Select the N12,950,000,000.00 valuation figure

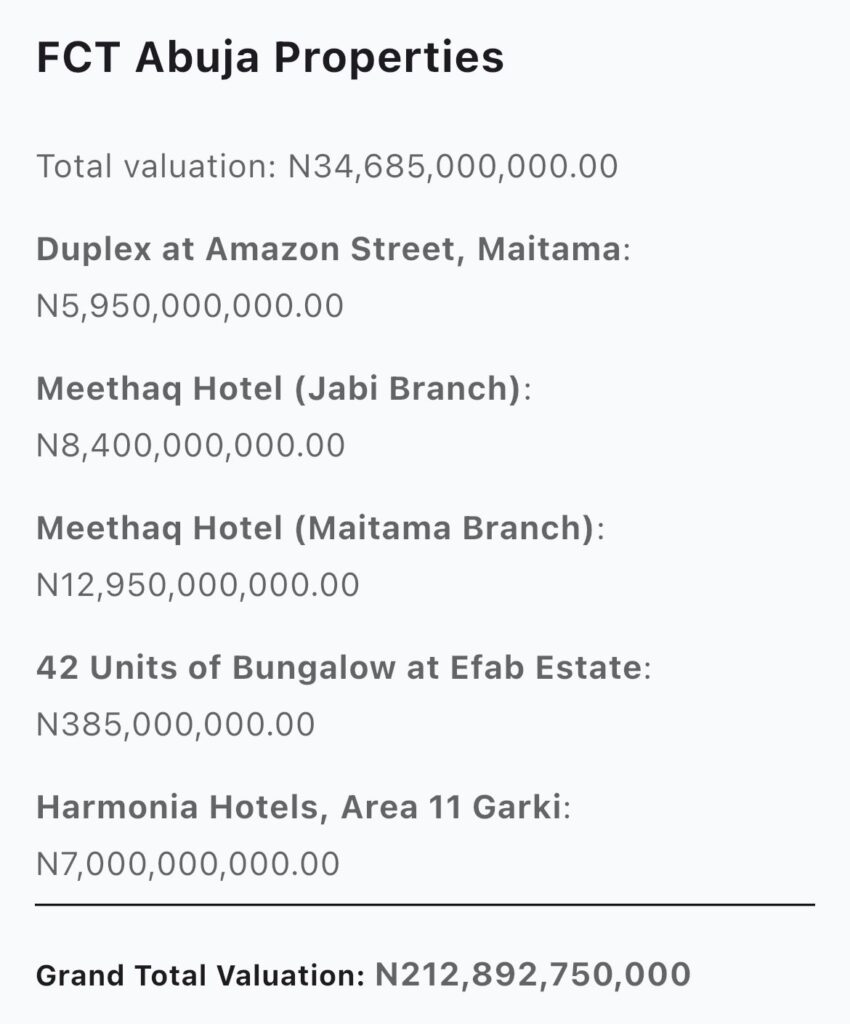[x=198, y=584]
